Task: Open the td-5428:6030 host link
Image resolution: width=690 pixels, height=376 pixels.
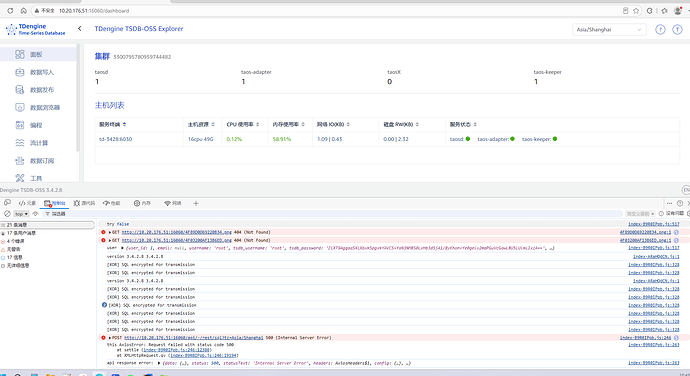Action: pyautogui.click(x=115, y=139)
